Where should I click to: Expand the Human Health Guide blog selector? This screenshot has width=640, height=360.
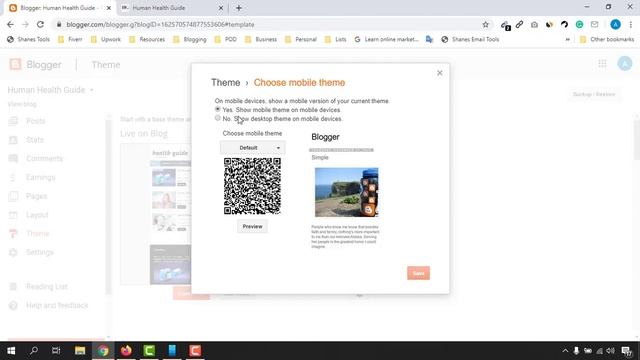(x=91, y=90)
